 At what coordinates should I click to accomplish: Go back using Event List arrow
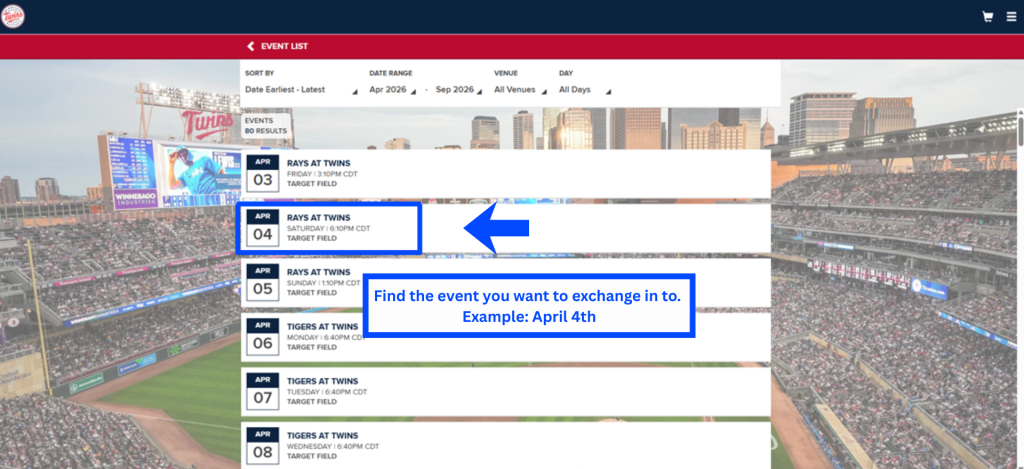coord(250,46)
